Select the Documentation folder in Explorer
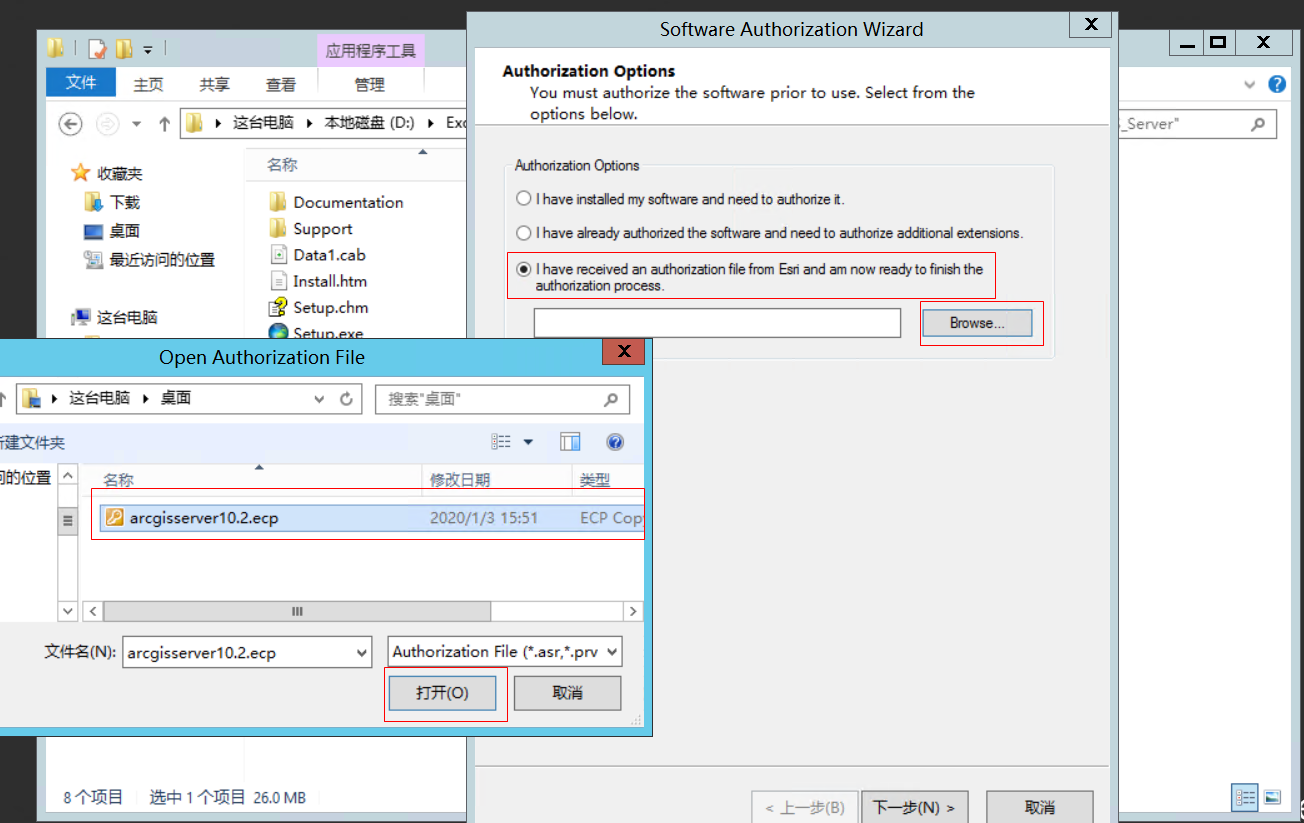The image size is (1304, 823). (348, 202)
